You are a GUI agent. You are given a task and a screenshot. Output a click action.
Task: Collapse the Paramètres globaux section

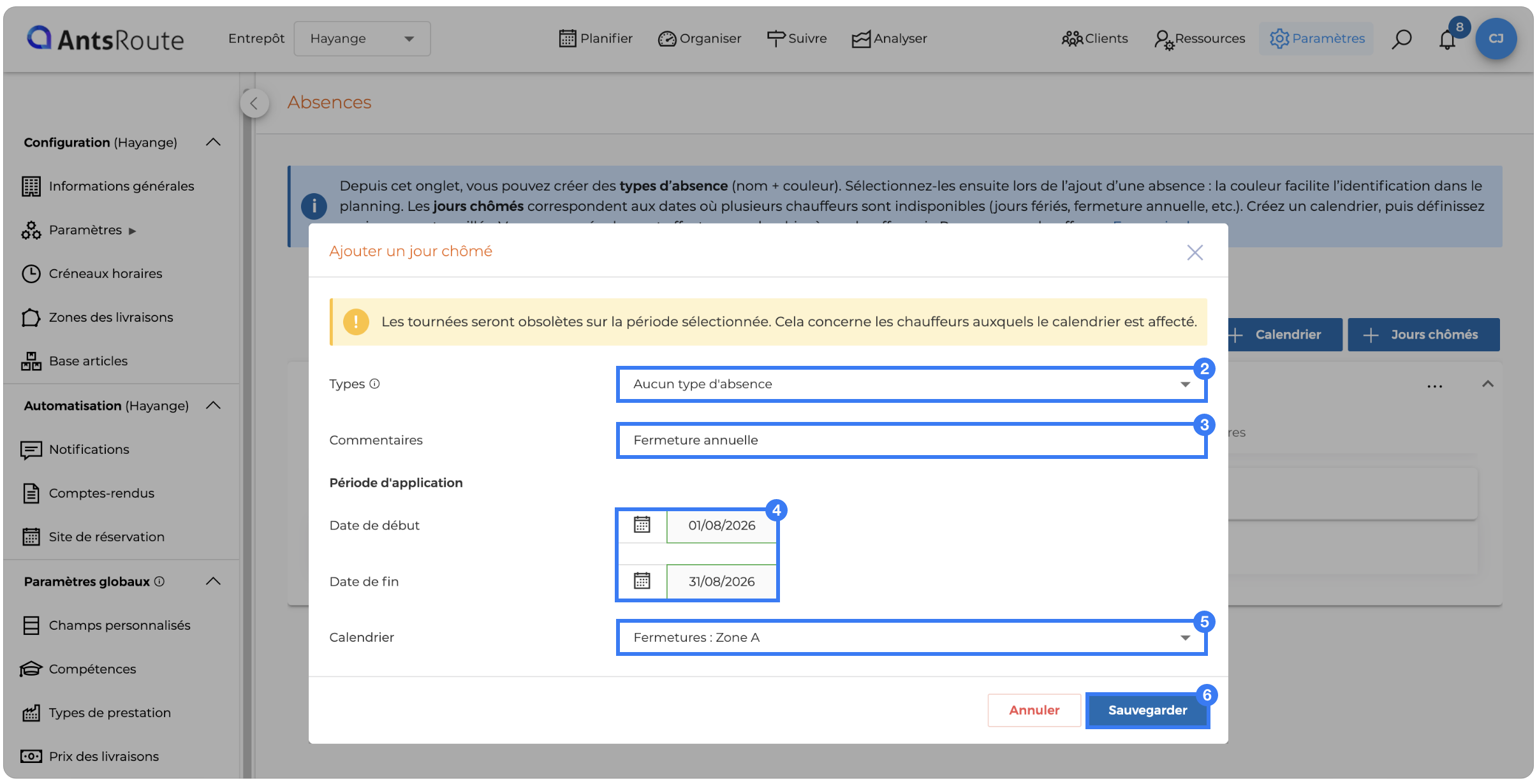[213, 581]
